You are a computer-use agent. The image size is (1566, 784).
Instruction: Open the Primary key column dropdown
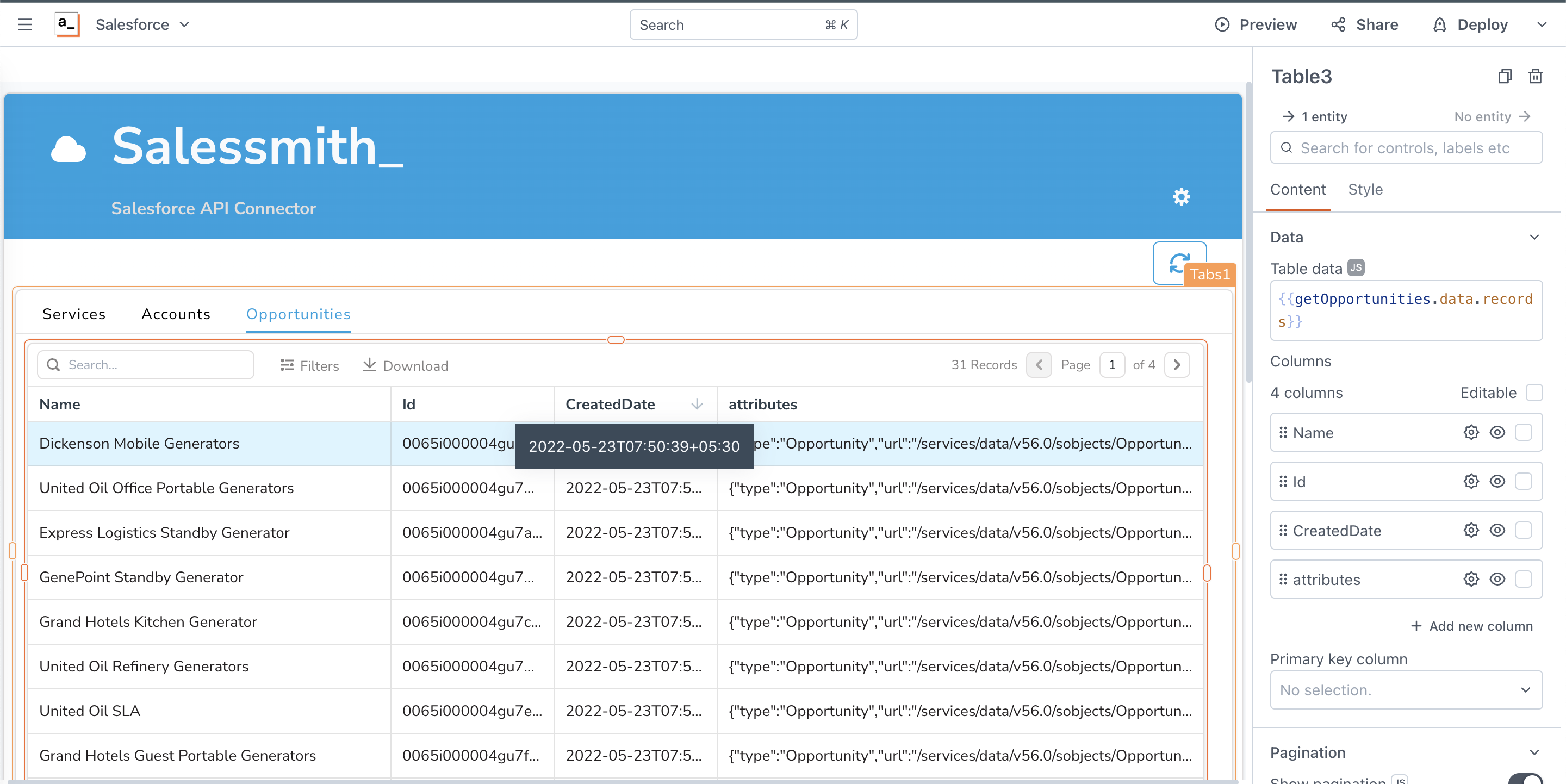1406,690
